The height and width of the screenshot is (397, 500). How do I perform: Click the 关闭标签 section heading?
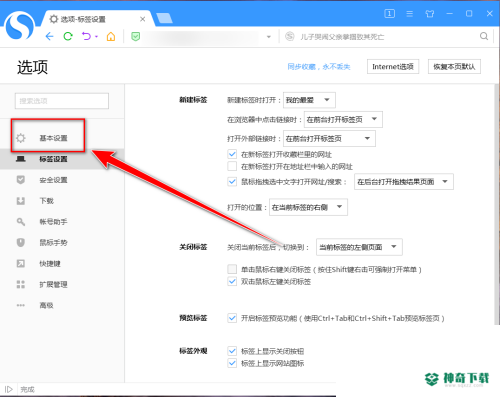click(193, 247)
